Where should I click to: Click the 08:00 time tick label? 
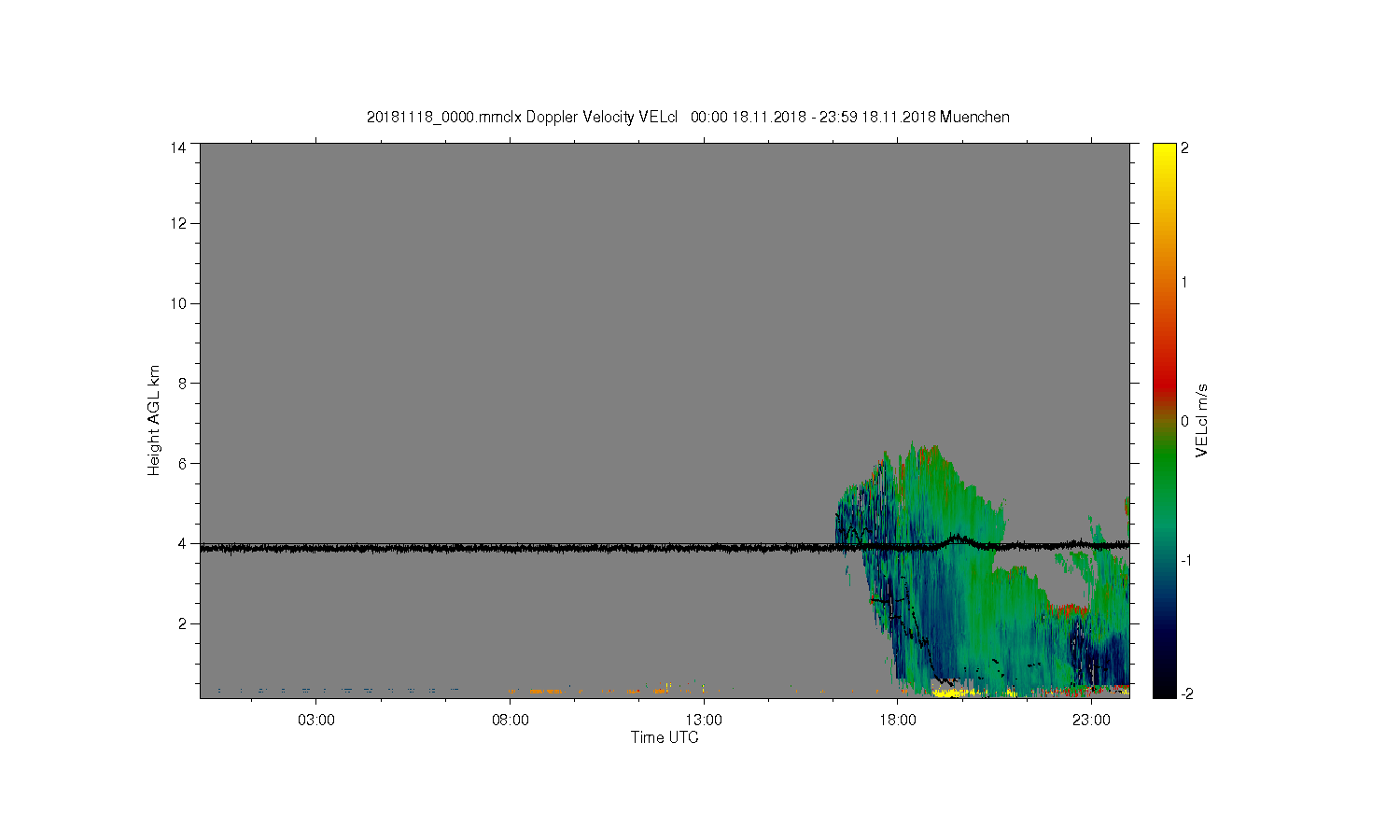[x=511, y=721]
